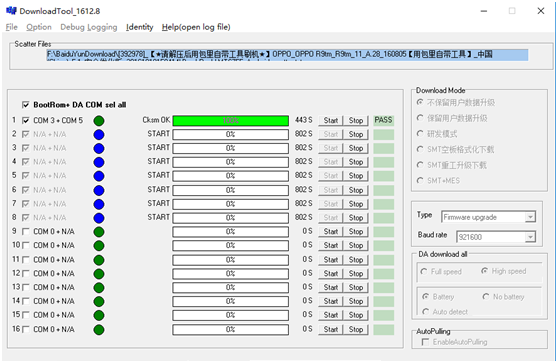The width and height of the screenshot is (558, 361).
Task: Click the green status indicator for row 11
Action: 99,260
